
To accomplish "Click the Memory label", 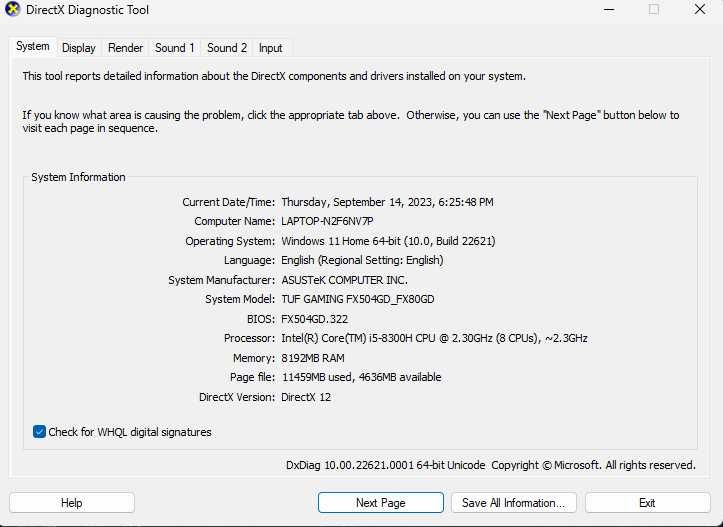I will [254, 358].
